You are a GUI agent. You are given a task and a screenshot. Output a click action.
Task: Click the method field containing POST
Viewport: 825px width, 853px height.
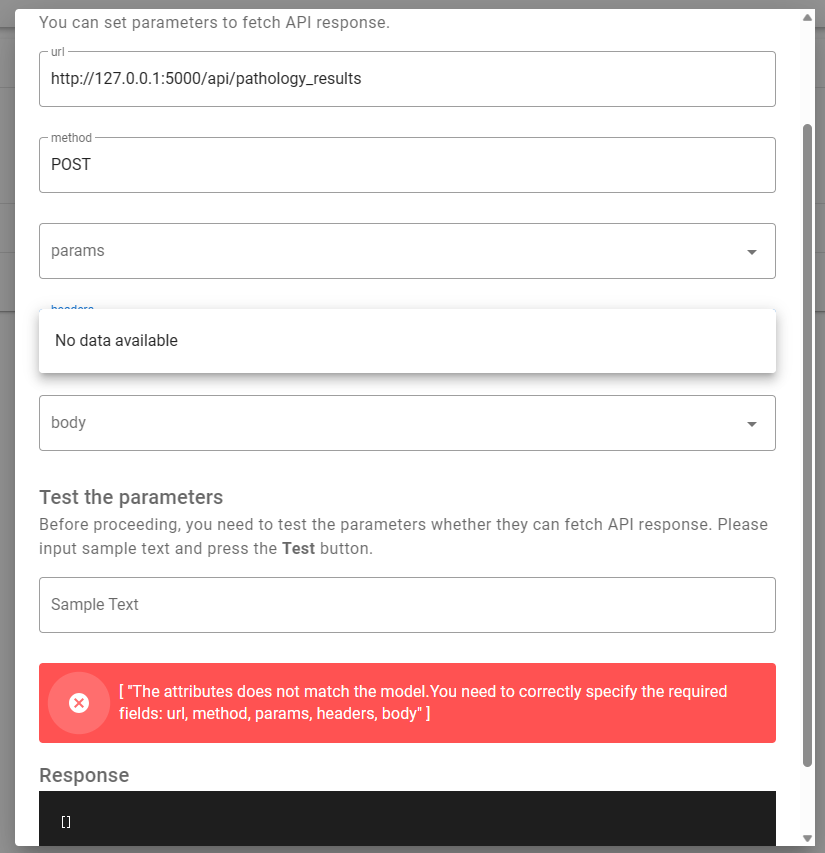(x=407, y=165)
